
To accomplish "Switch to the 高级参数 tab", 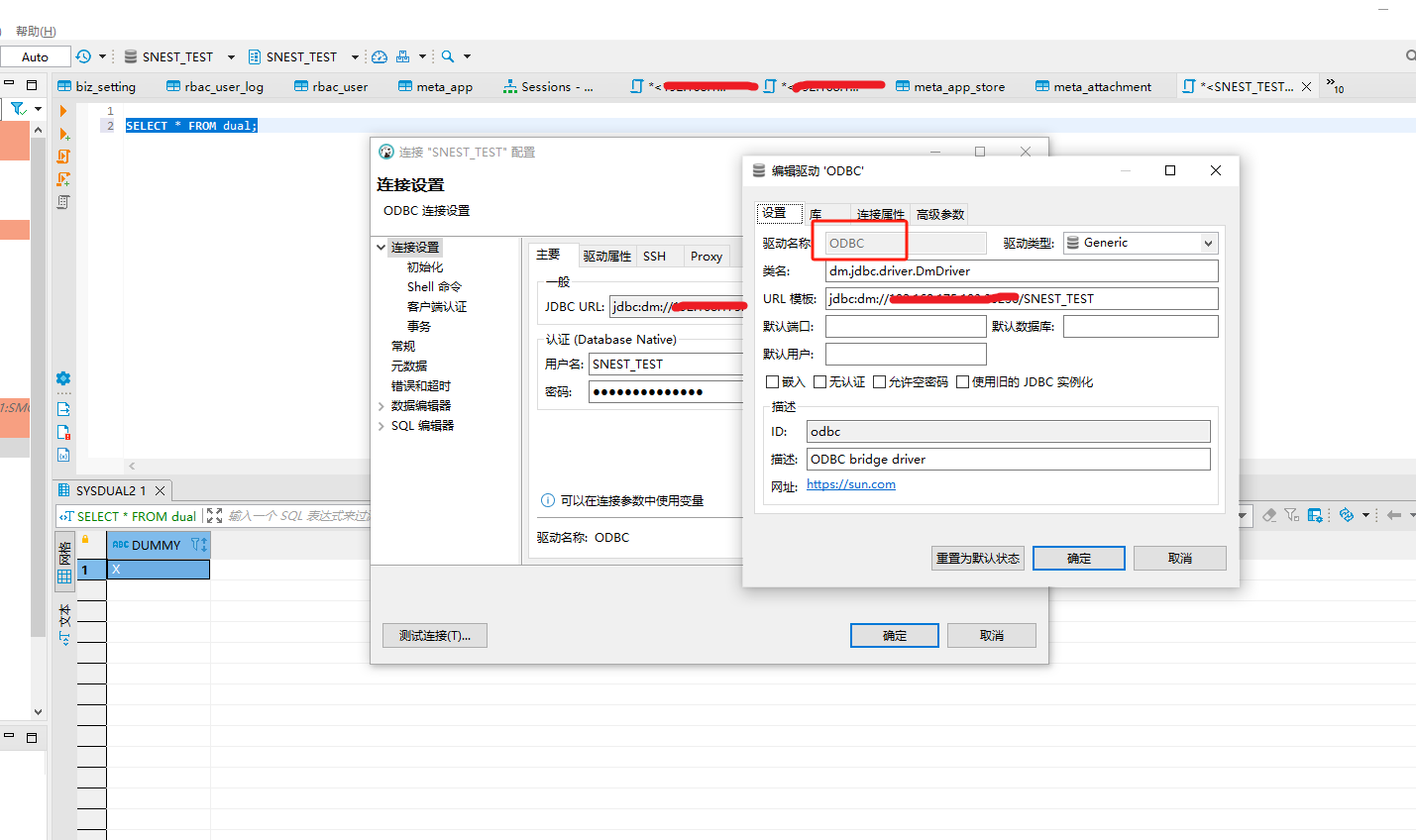I will [939, 214].
